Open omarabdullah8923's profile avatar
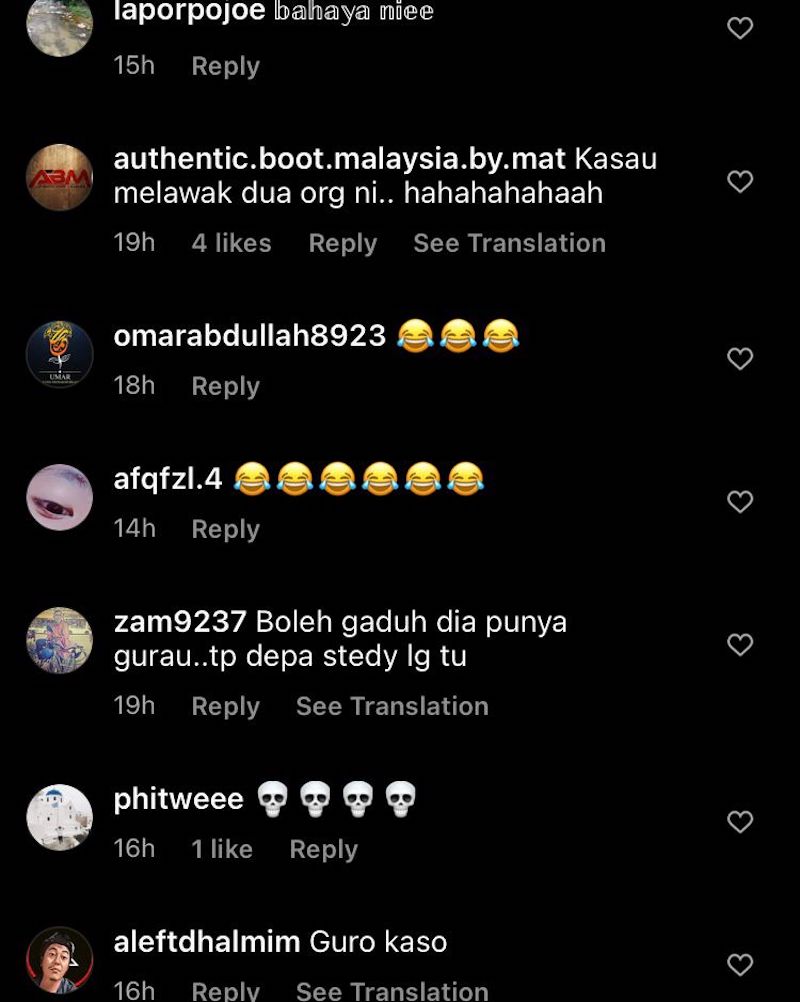 coord(59,354)
